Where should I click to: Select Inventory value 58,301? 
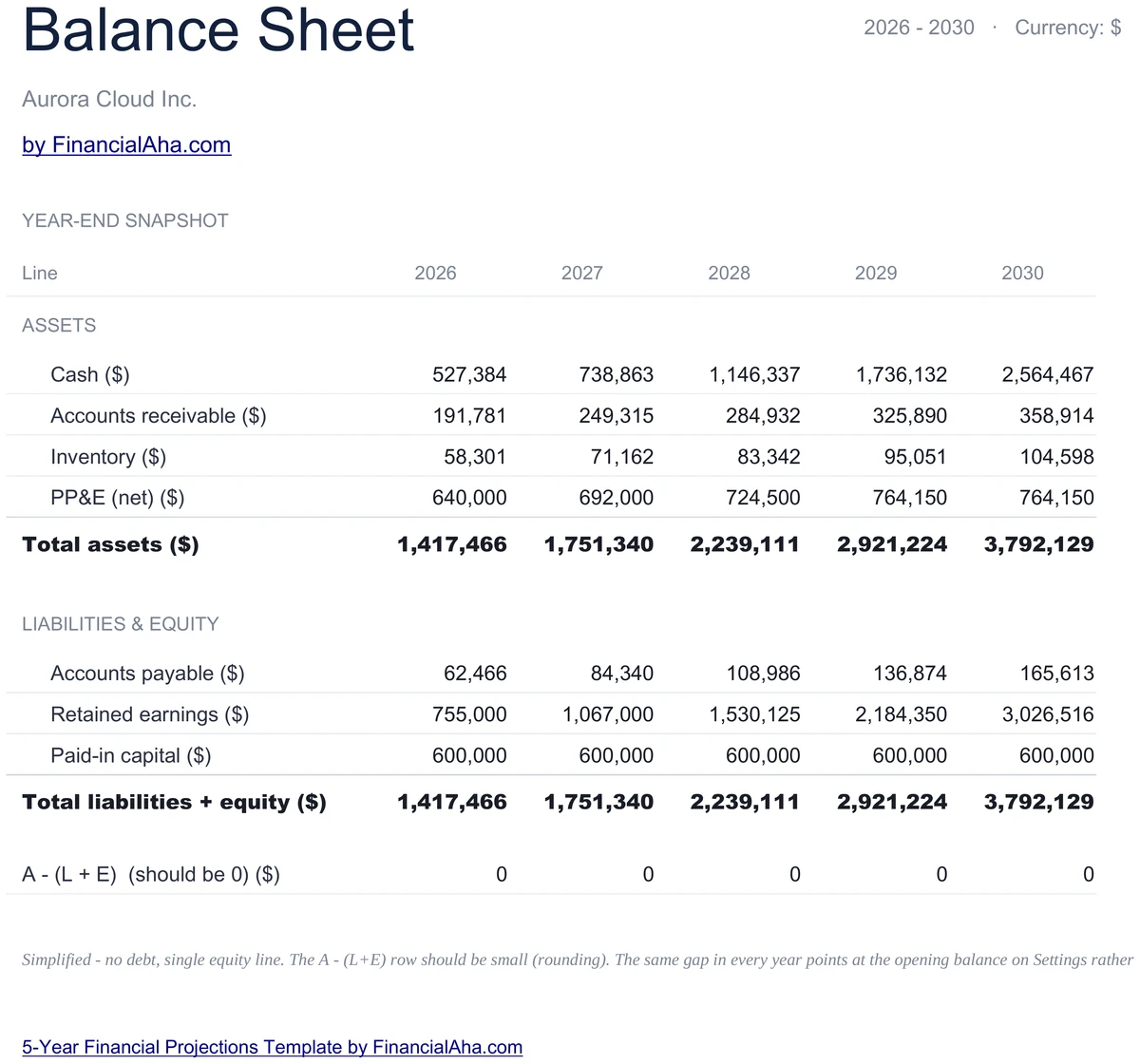click(x=475, y=457)
